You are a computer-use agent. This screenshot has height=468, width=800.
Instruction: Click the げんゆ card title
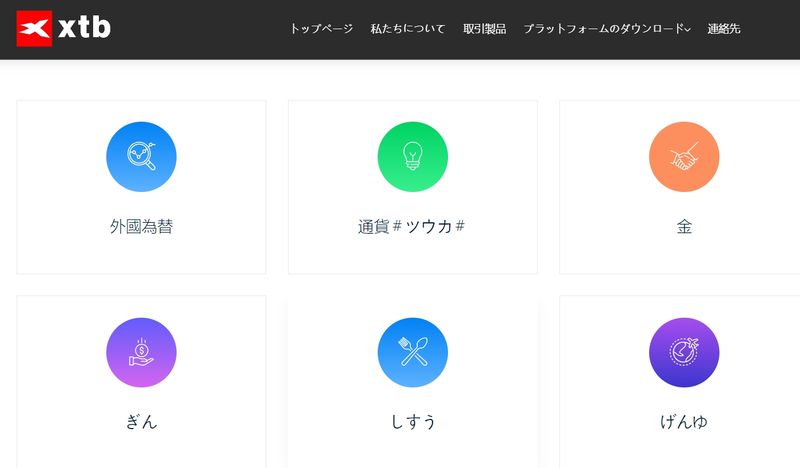point(684,422)
